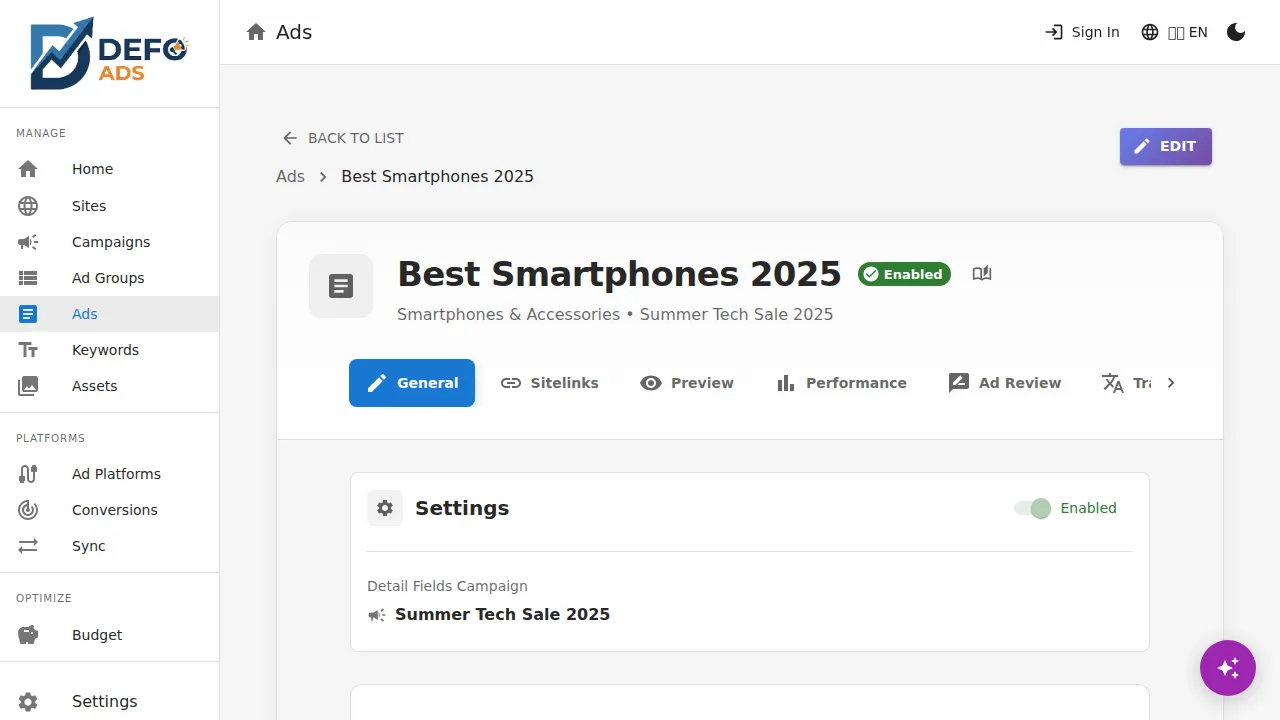Open Campaigns in the sidebar
Image resolution: width=1280 pixels, height=720 pixels.
(x=110, y=242)
